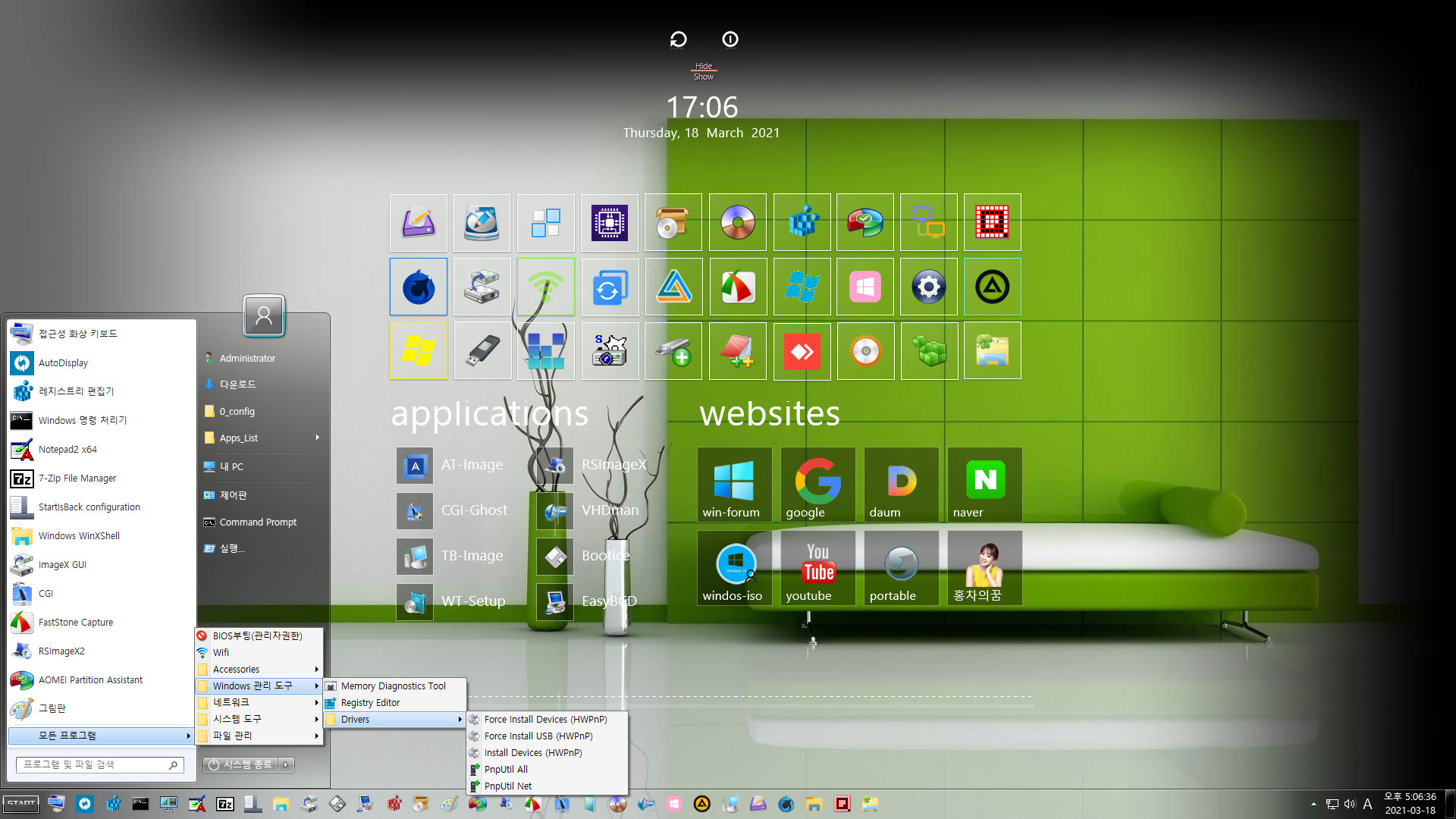
Task: Open the arrow beside 시스템 종료
Action: point(287,765)
